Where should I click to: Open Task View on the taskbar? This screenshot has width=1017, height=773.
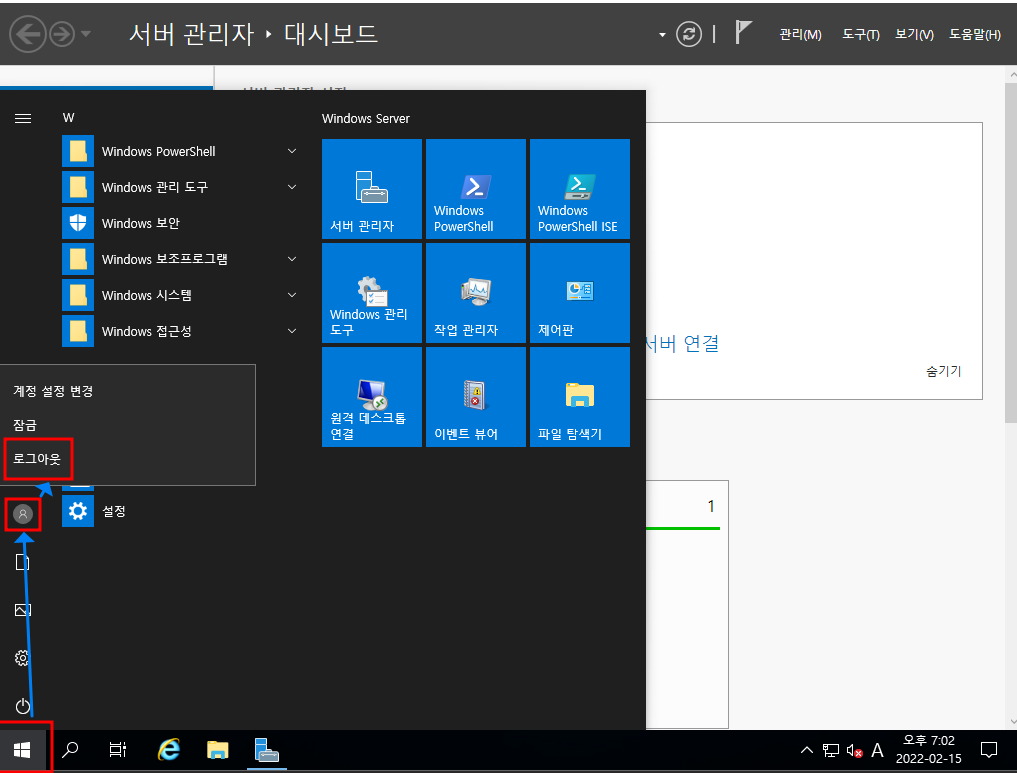117,750
